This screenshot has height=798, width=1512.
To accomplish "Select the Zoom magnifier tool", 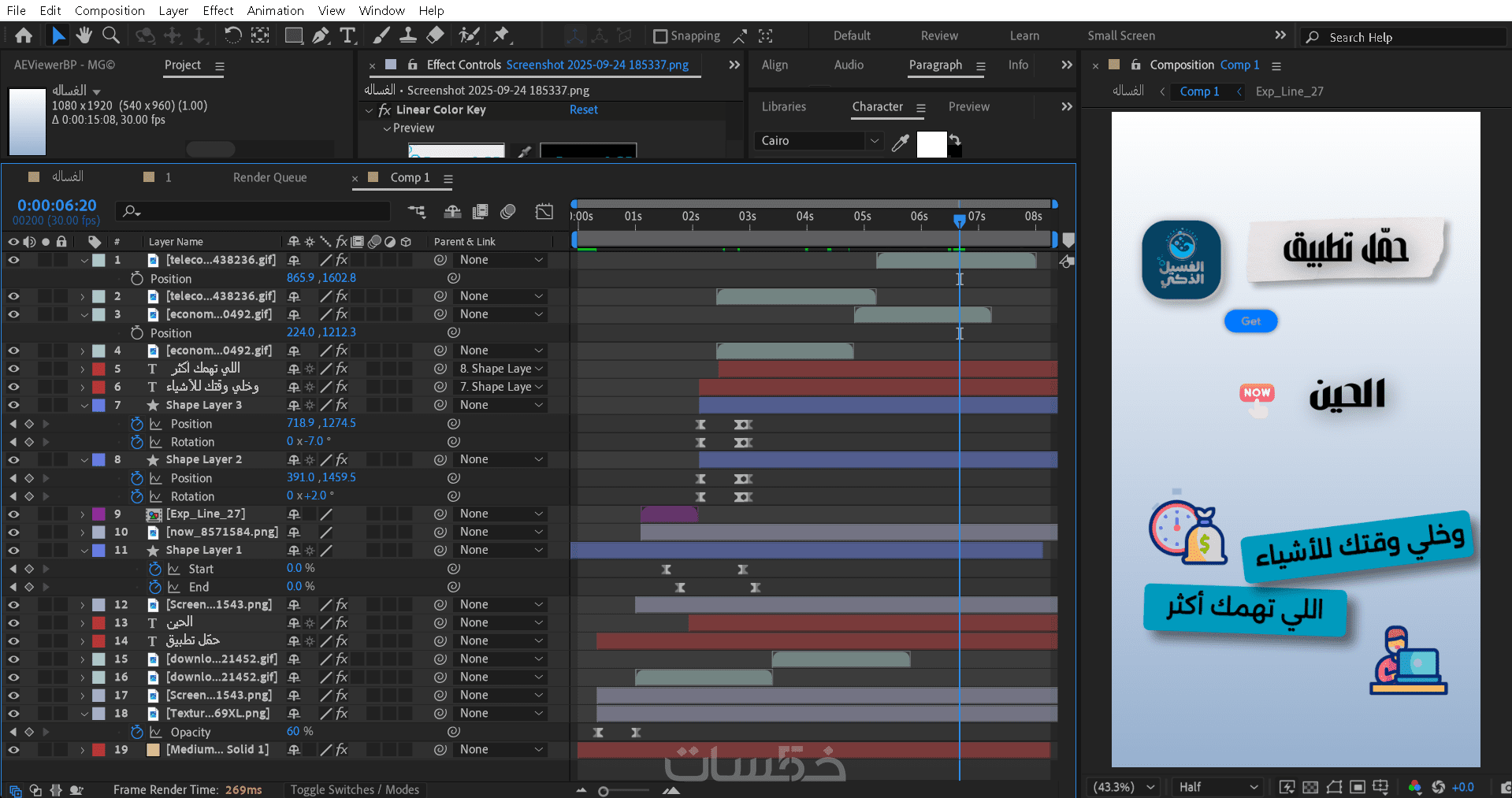I will [x=111, y=35].
